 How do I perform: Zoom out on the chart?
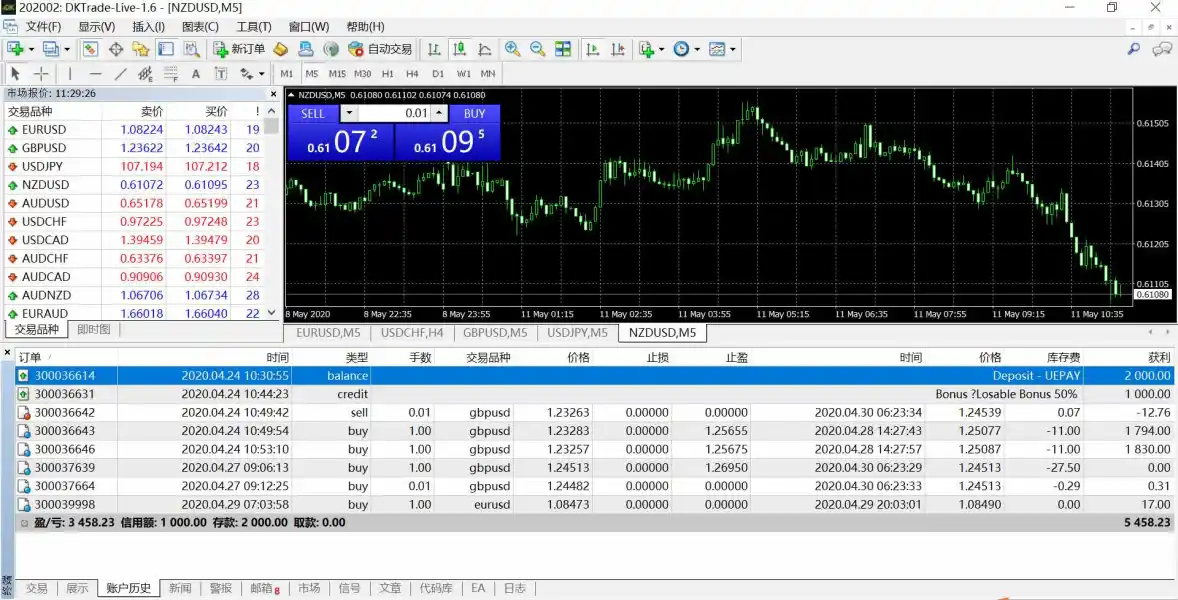point(537,49)
